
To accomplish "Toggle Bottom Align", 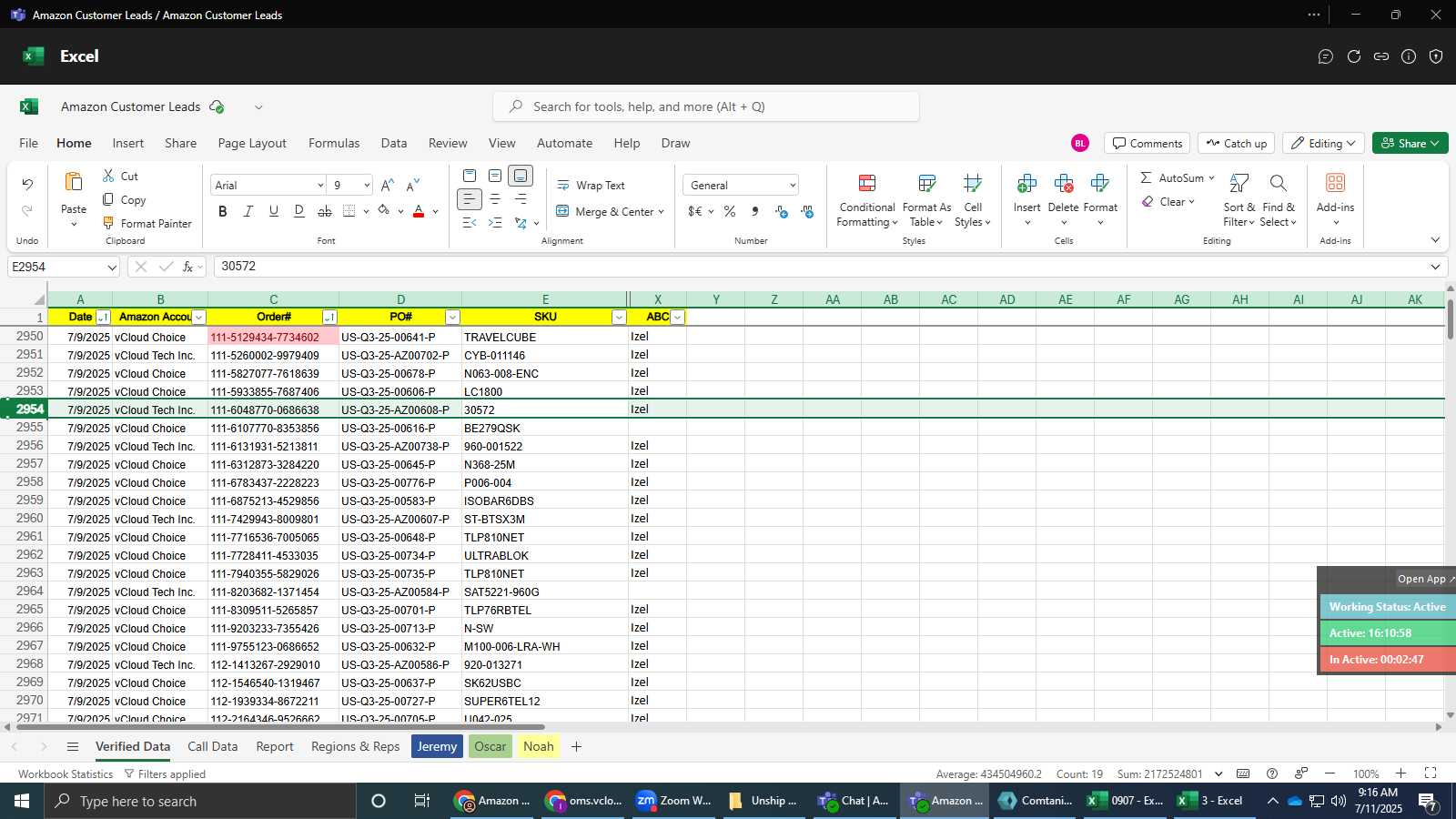I will [521, 176].
